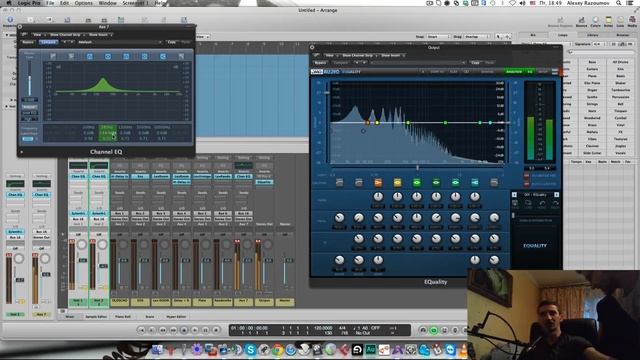Click EQuality's last grey filter band icon
640x360 pixels.
[494, 182]
